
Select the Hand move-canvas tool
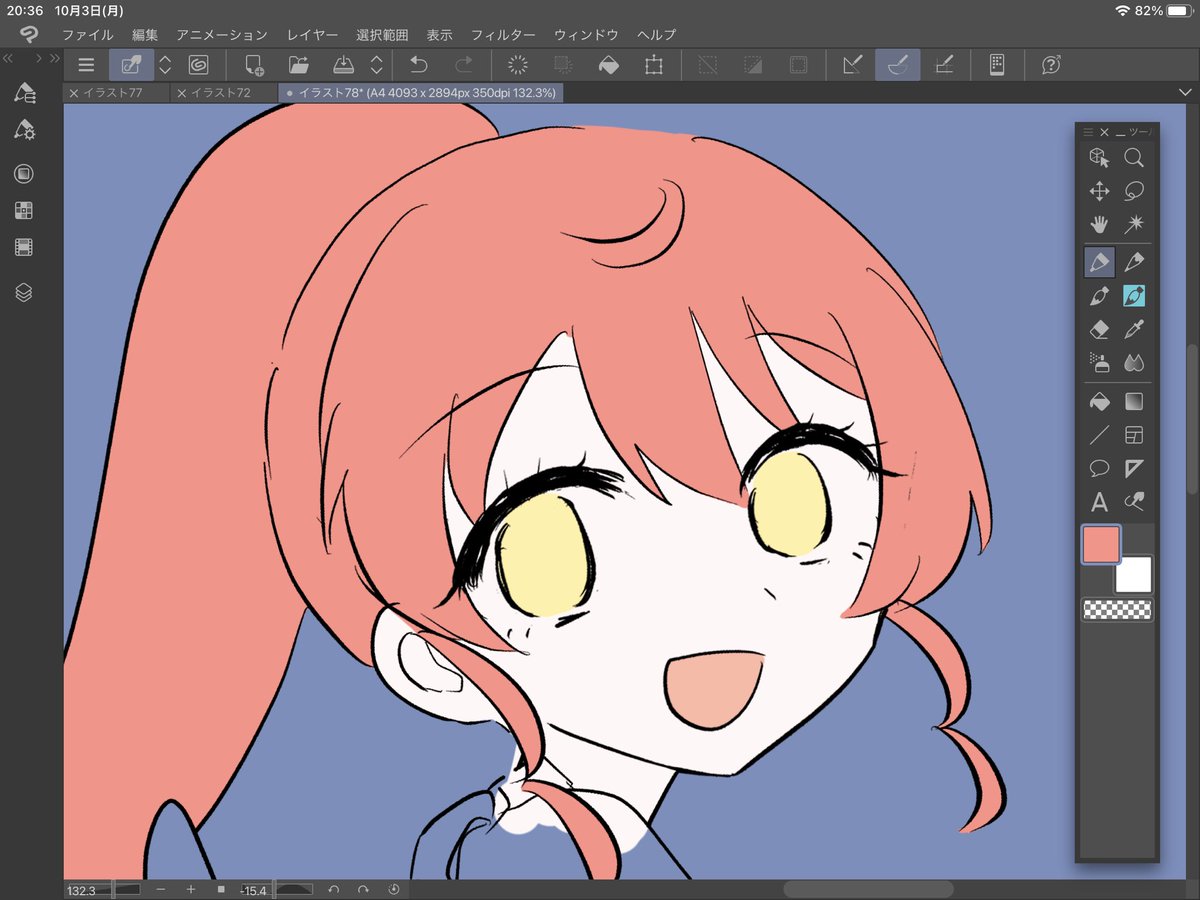coord(1099,224)
